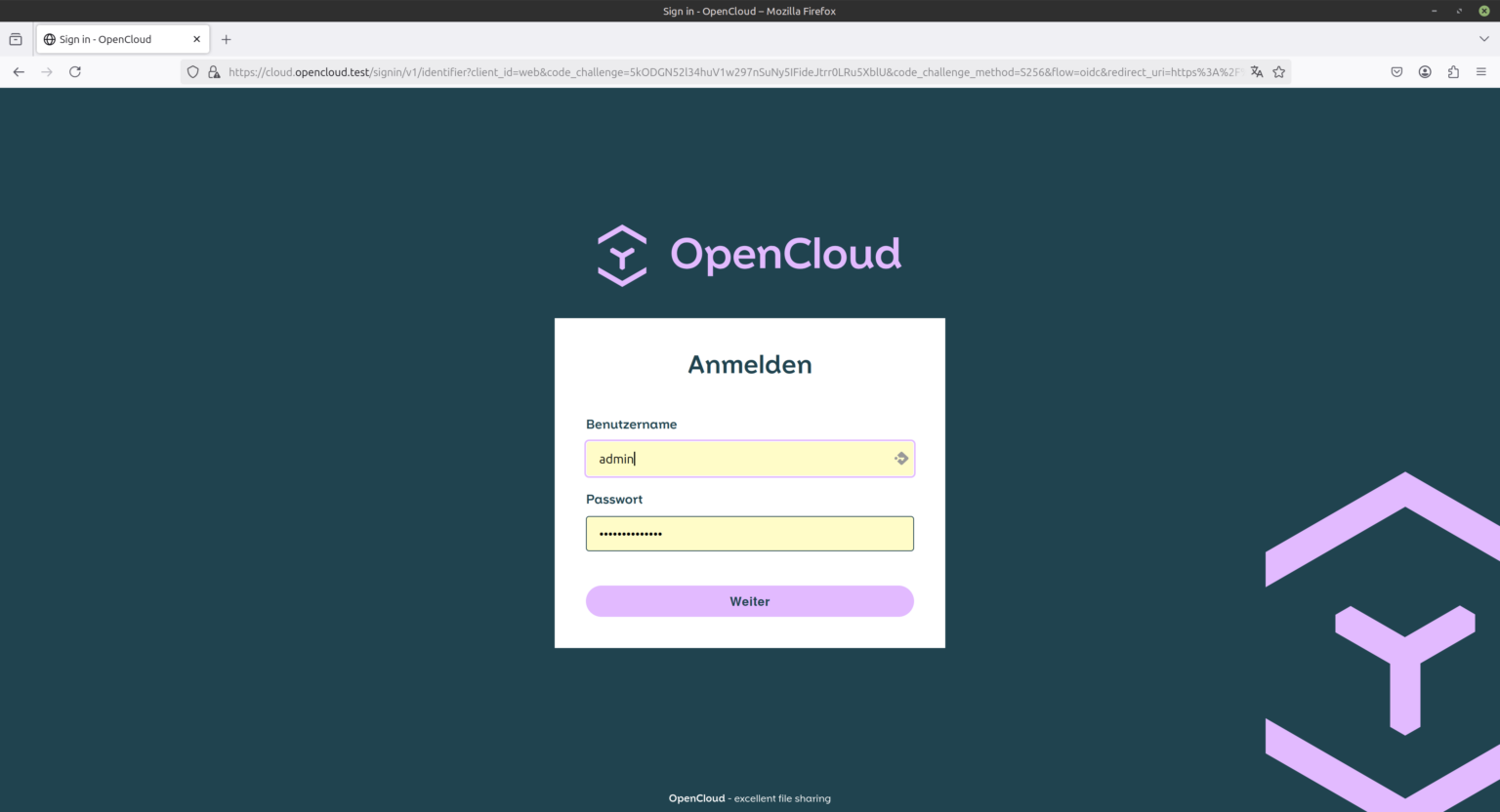This screenshot has width=1500, height=812.
Task: Open the extensions puzzle-piece icon
Action: pyautogui.click(x=1453, y=71)
